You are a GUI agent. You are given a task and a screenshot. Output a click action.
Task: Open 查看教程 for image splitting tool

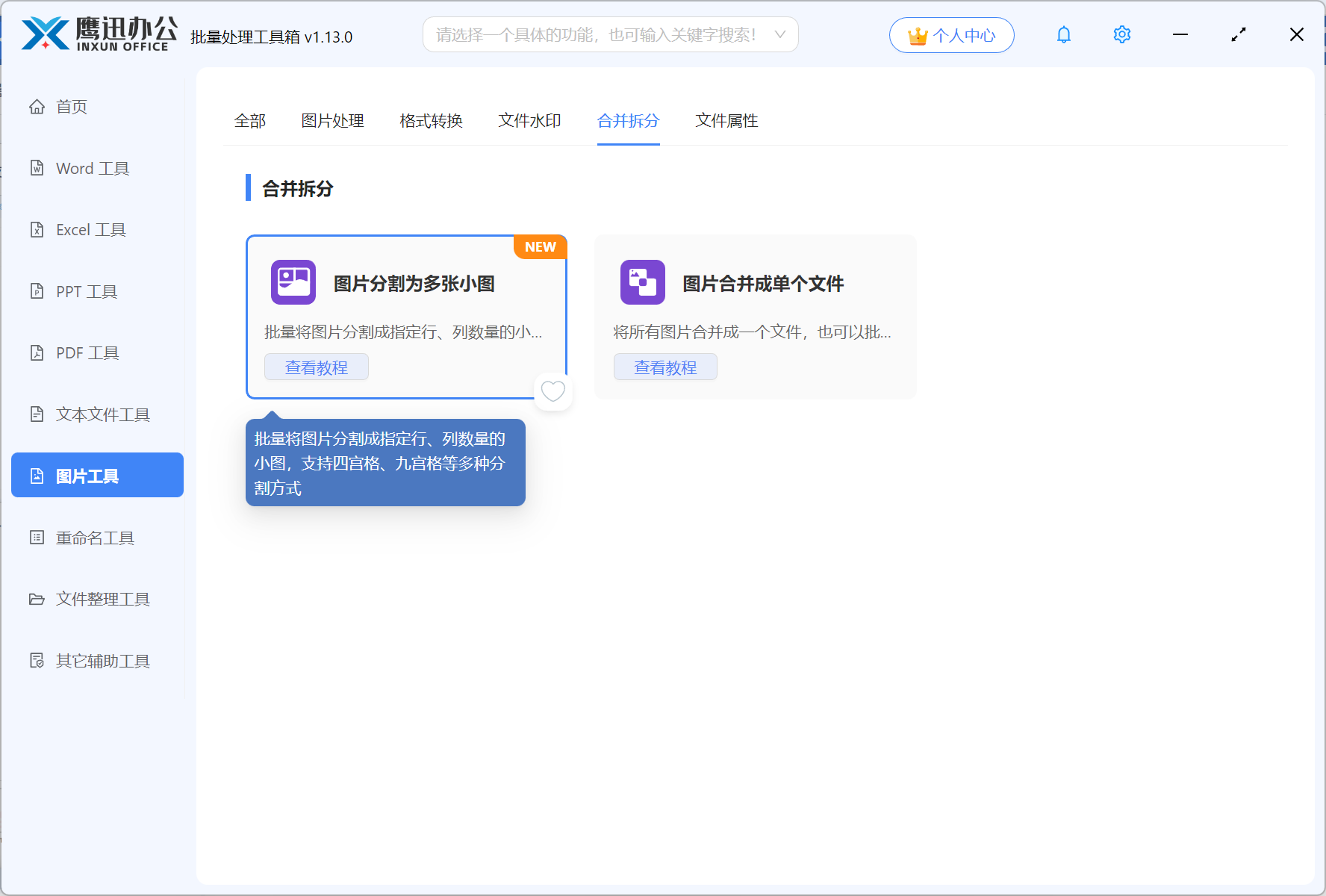pyautogui.click(x=316, y=367)
